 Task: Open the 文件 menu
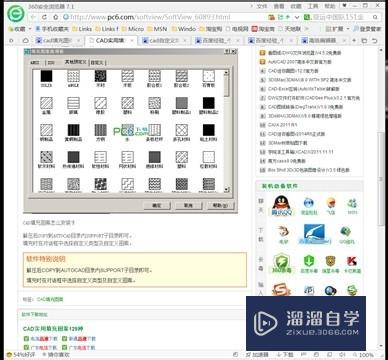click(262, 6)
